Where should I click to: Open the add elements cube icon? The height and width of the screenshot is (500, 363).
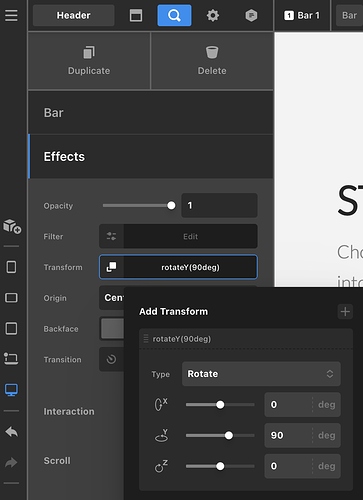click(12, 226)
